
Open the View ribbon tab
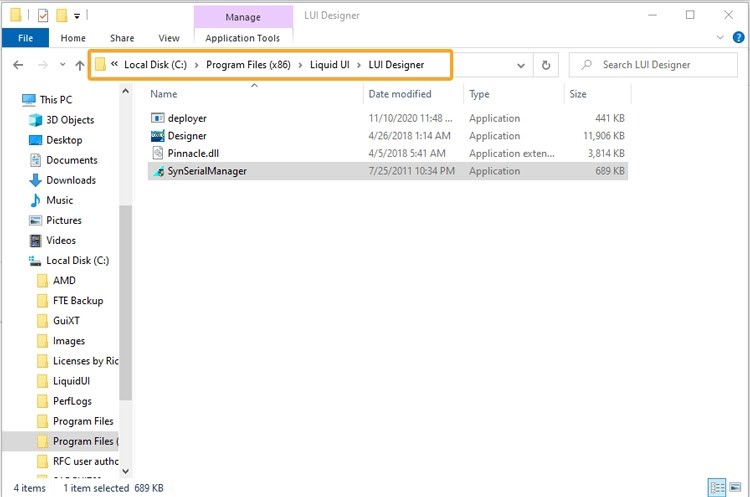pos(169,38)
